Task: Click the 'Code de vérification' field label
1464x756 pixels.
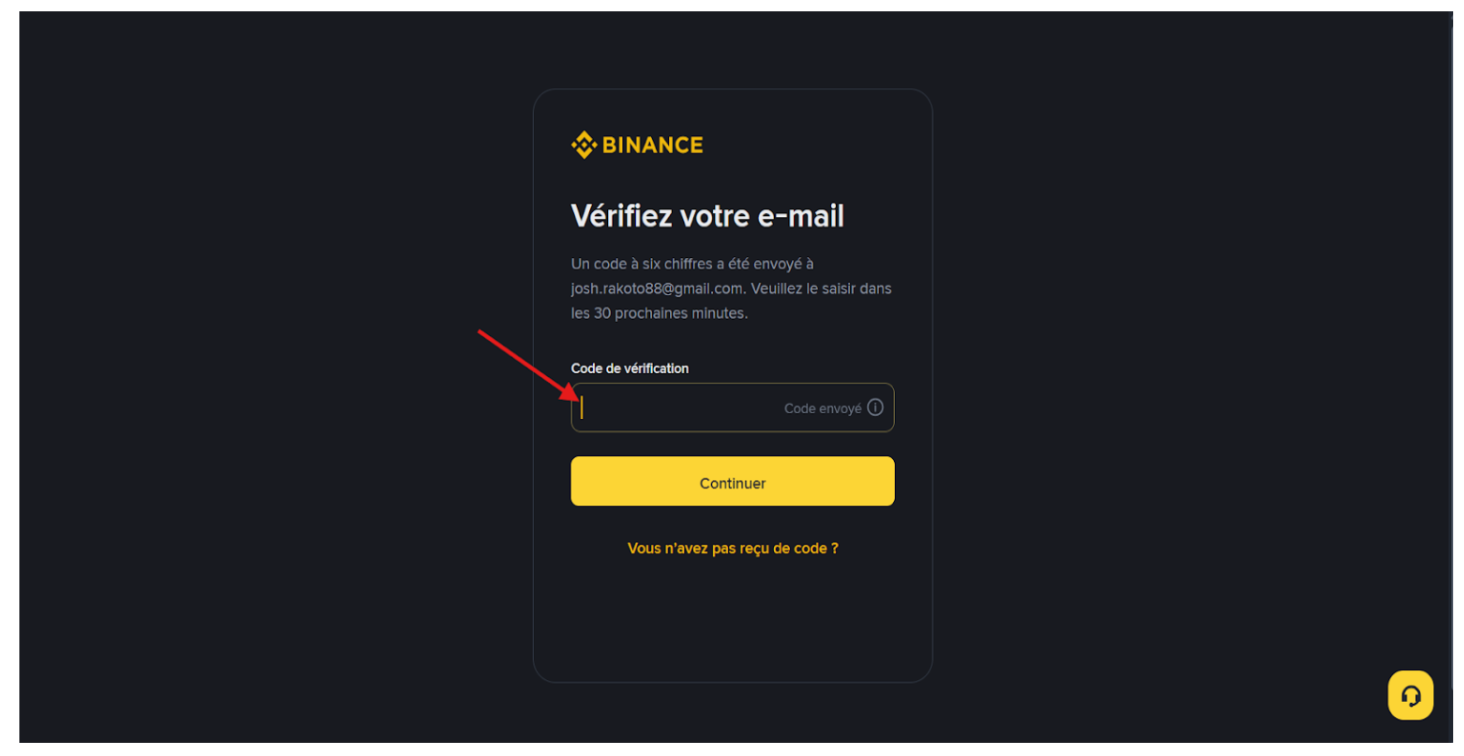Action: [x=629, y=368]
